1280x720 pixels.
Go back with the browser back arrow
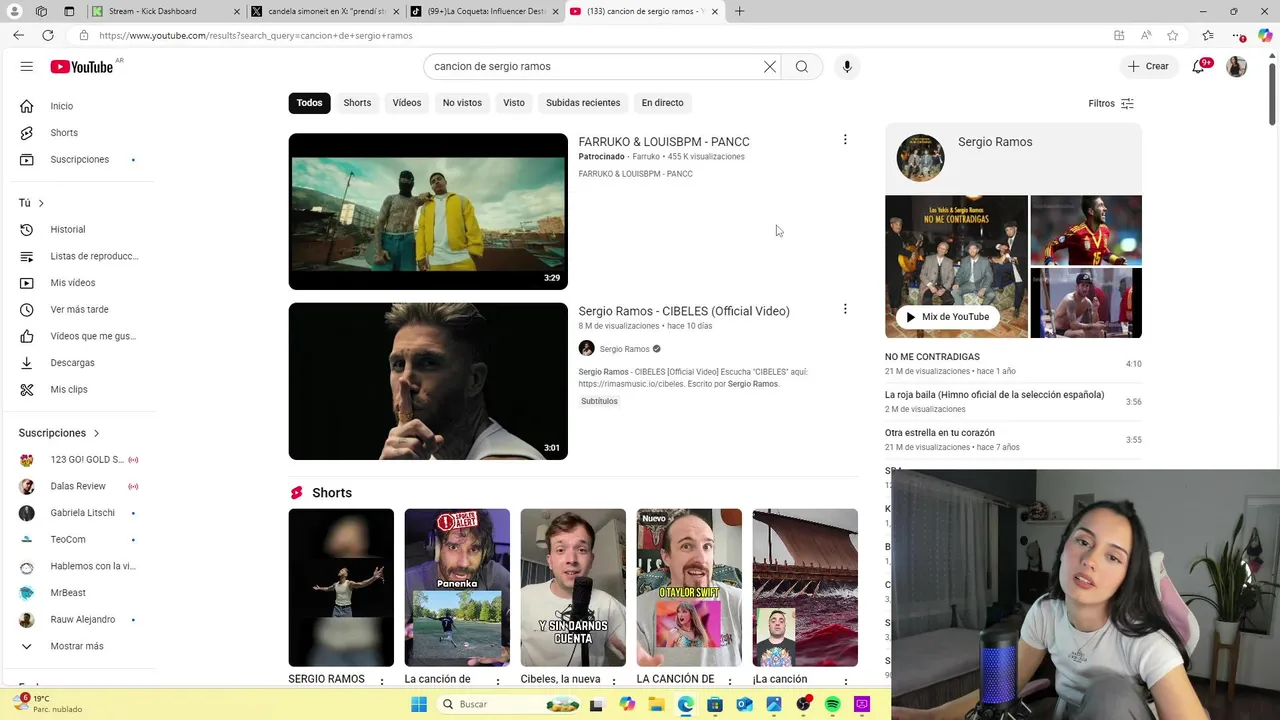18,35
